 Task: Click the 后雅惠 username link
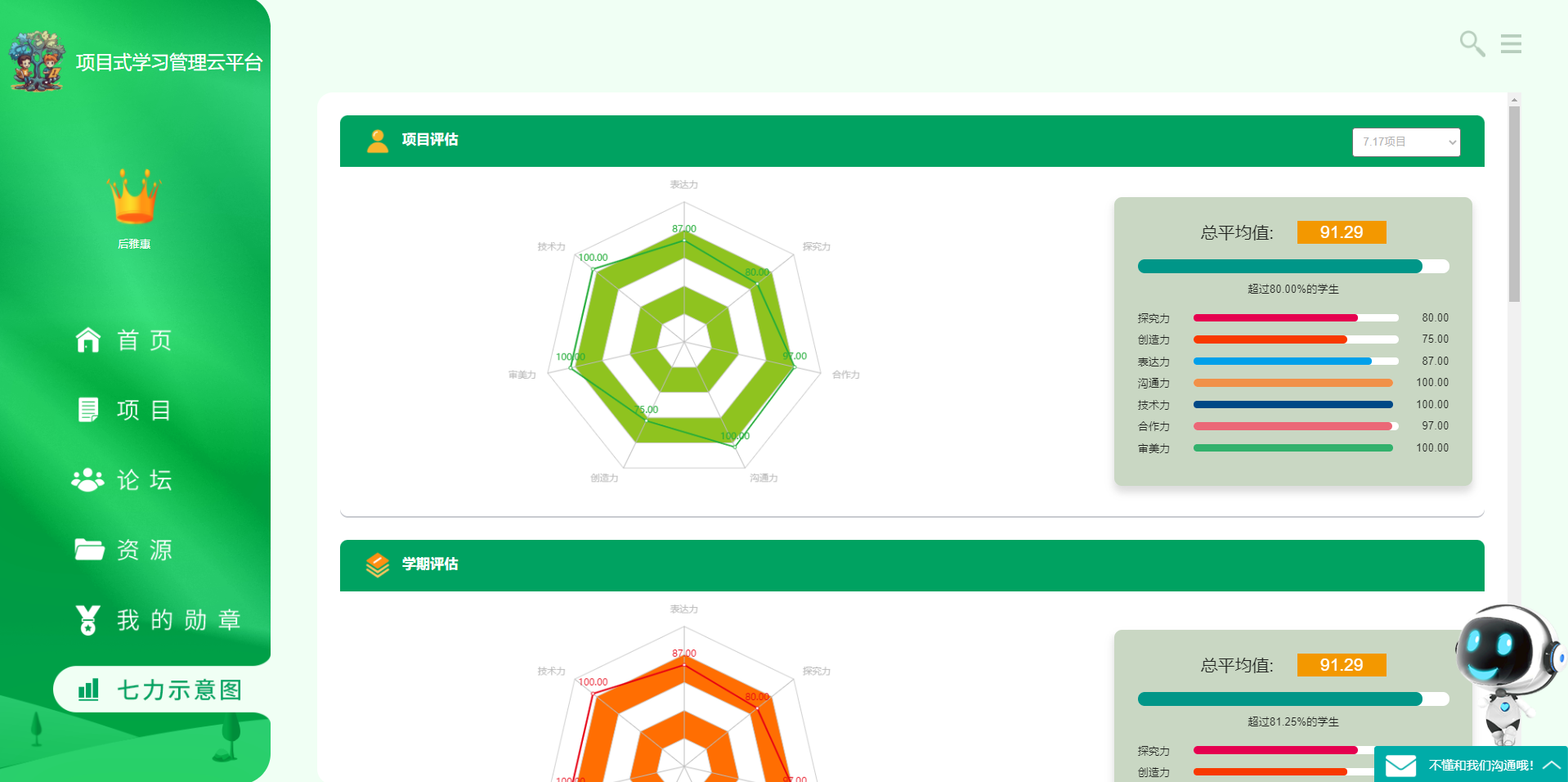tap(134, 244)
